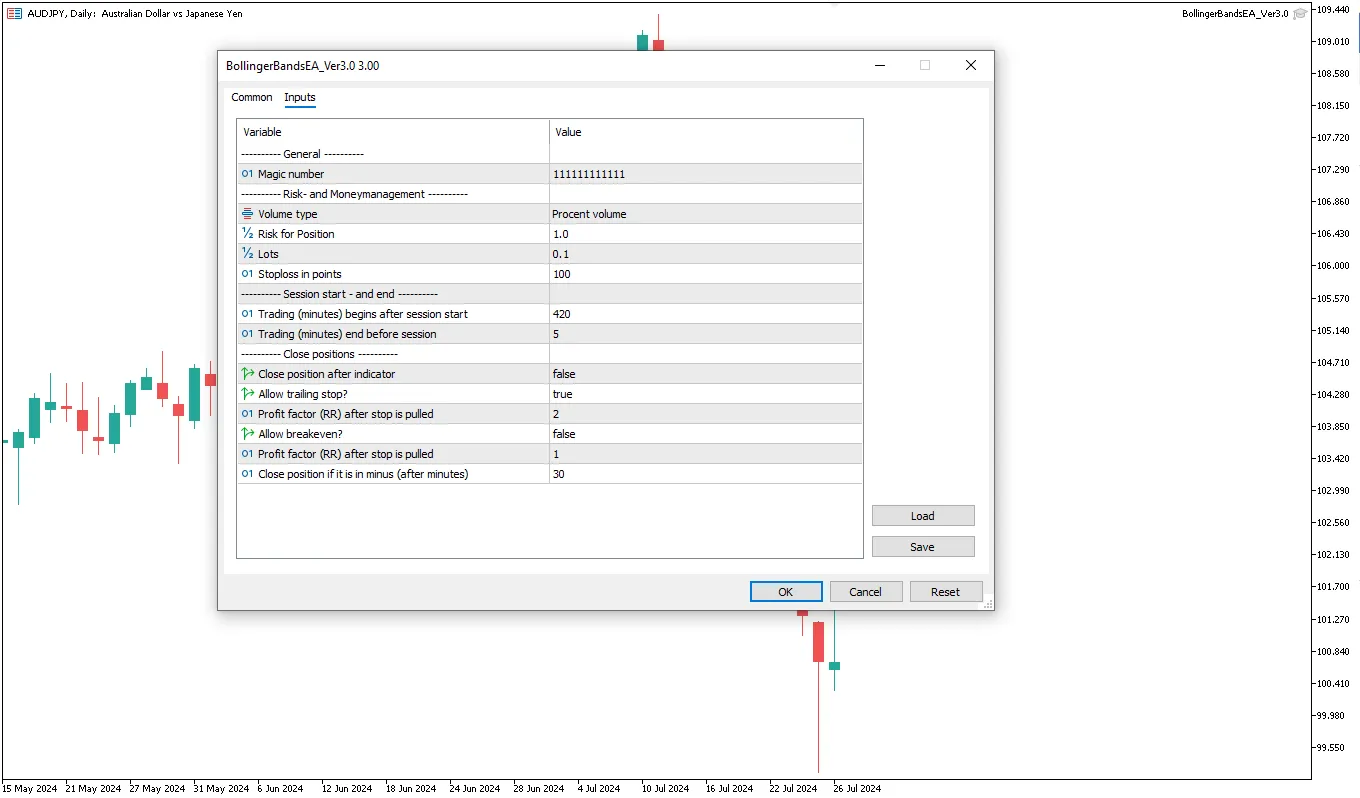Image resolution: width=1360 pixels, height=798 pixels.
Task: Click the Close position after indicator bool icon
Action: [247, 374]
